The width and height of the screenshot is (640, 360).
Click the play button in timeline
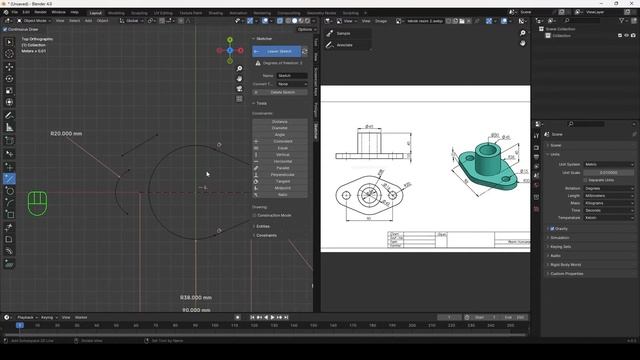point(273,317)
